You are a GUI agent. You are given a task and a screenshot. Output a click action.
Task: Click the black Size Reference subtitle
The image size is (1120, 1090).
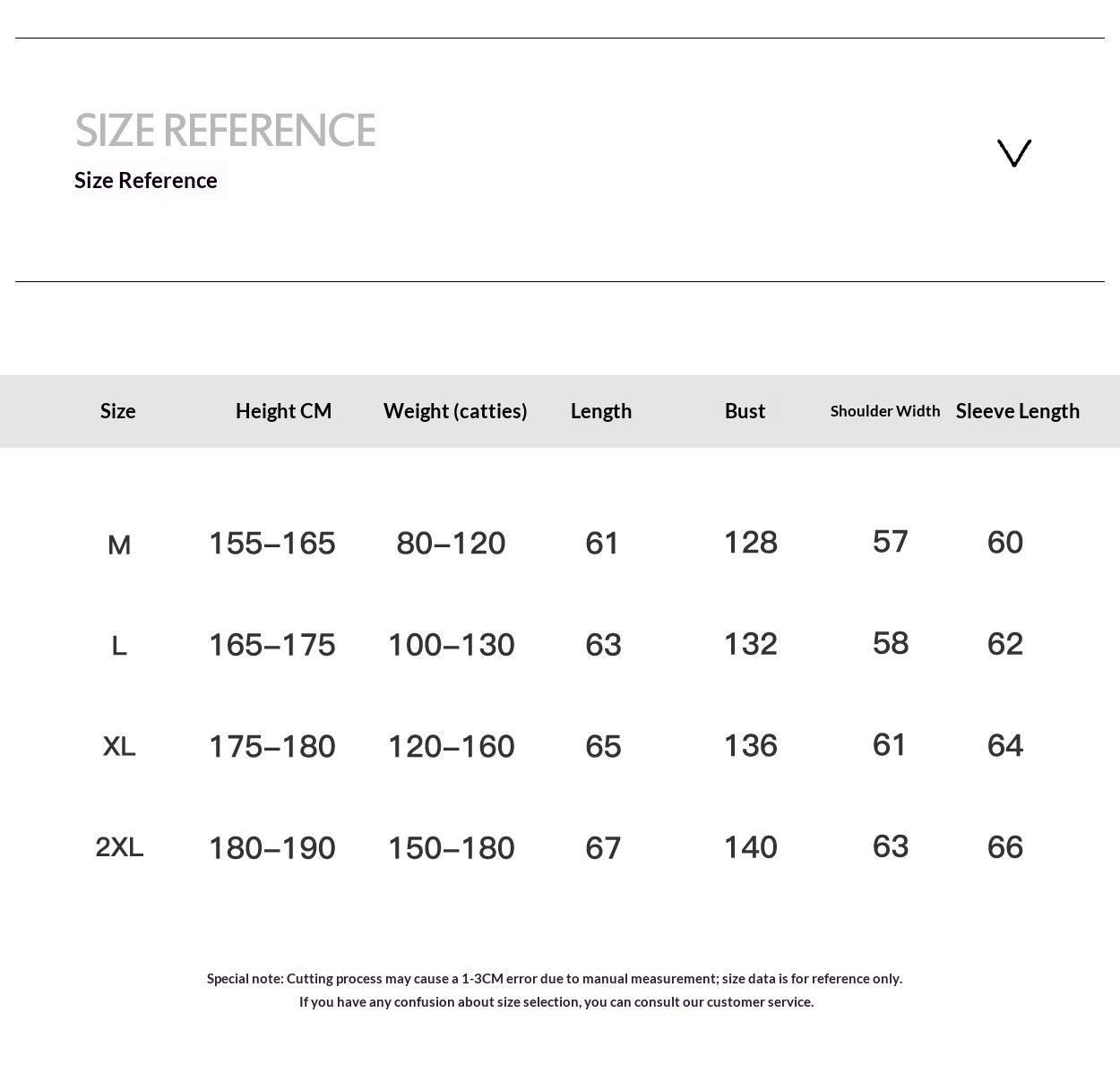(x=146, y=180)
